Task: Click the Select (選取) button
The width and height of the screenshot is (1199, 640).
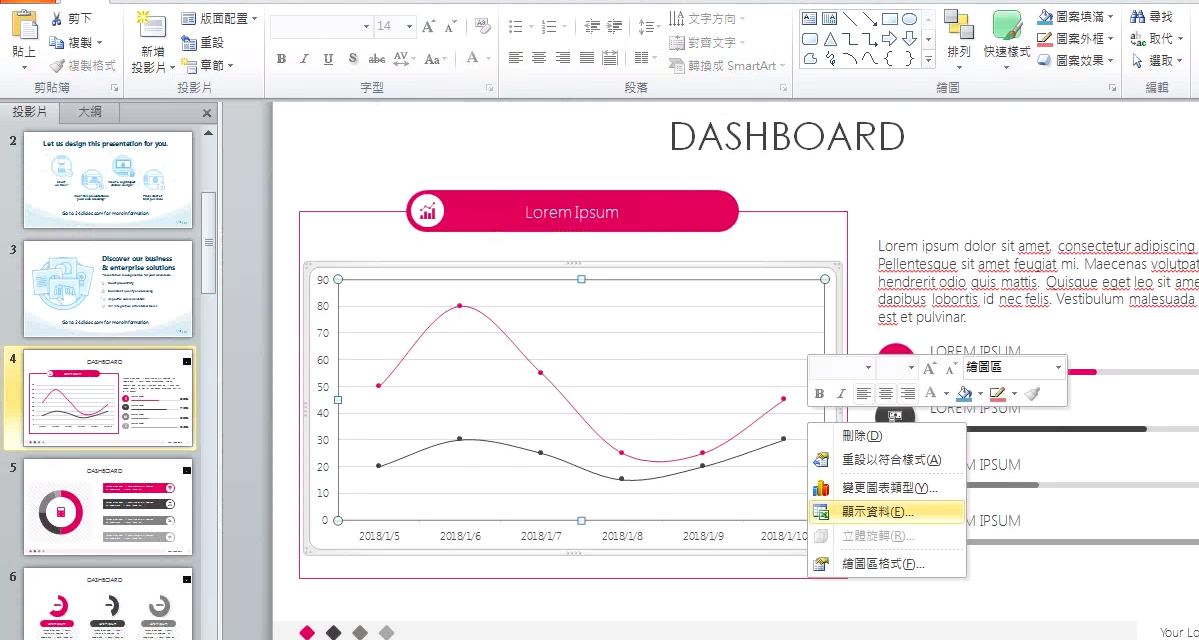Action: pos(1158,60)
